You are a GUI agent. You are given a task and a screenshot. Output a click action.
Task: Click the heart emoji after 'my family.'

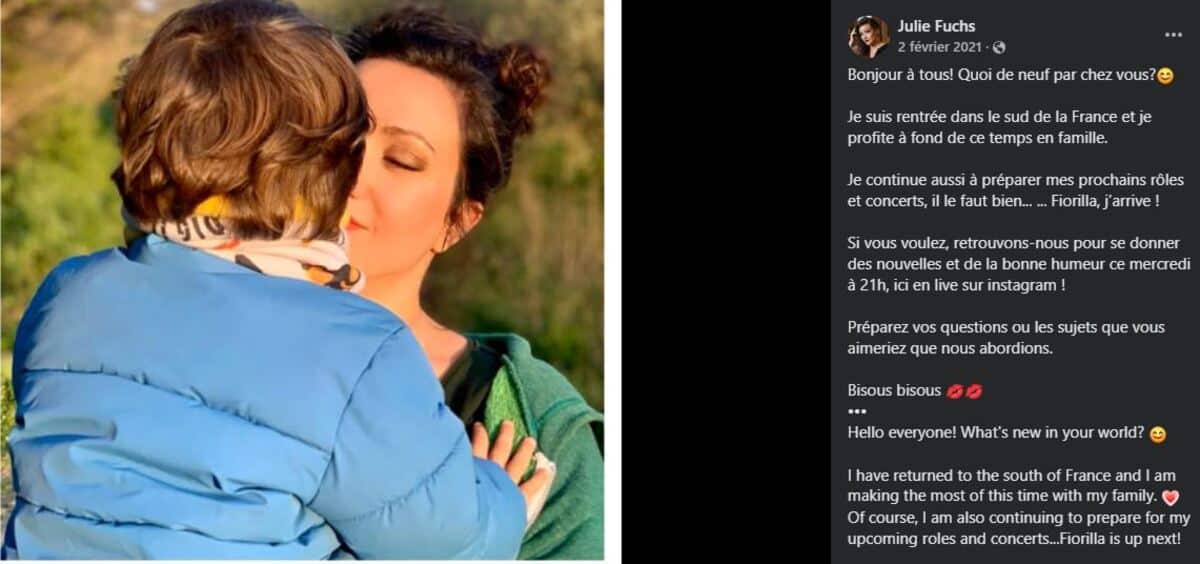[1171, 497]
